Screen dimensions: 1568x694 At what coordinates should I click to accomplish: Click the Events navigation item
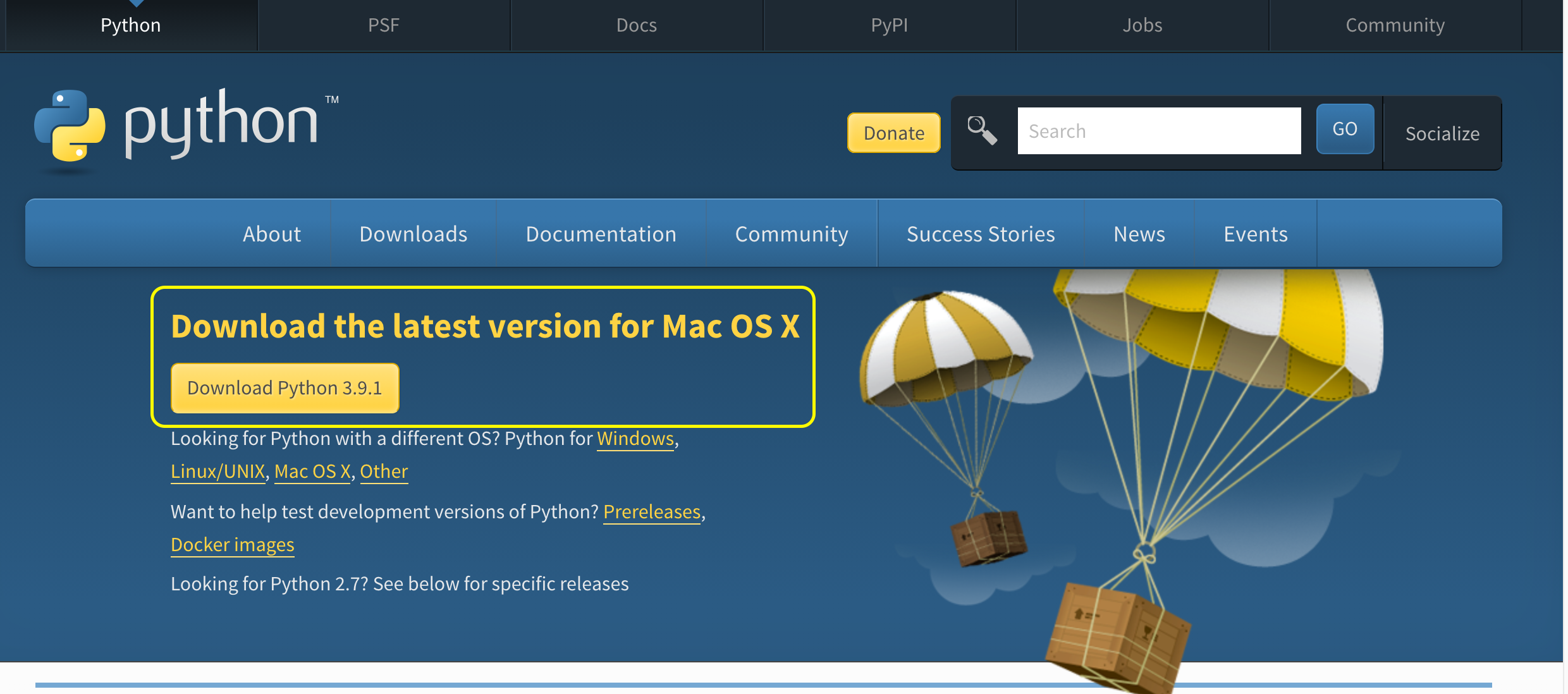coord(1255,234)
